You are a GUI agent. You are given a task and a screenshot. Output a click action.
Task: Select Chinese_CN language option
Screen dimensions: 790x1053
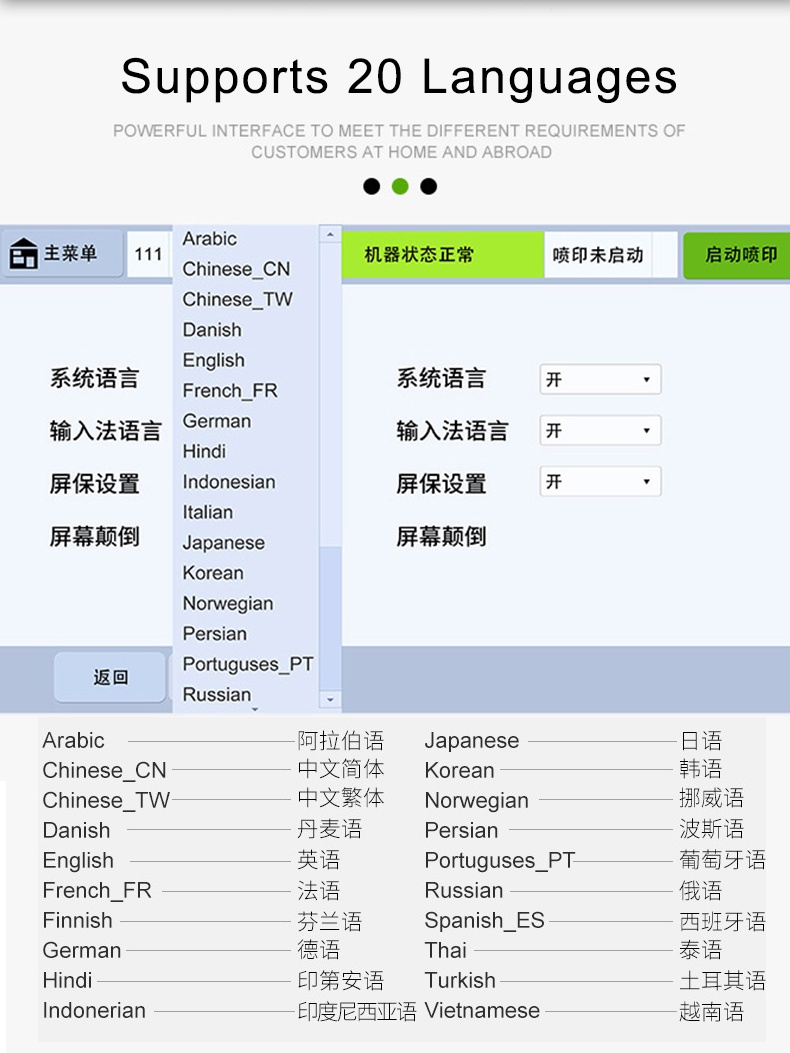[x=236, y=269]
